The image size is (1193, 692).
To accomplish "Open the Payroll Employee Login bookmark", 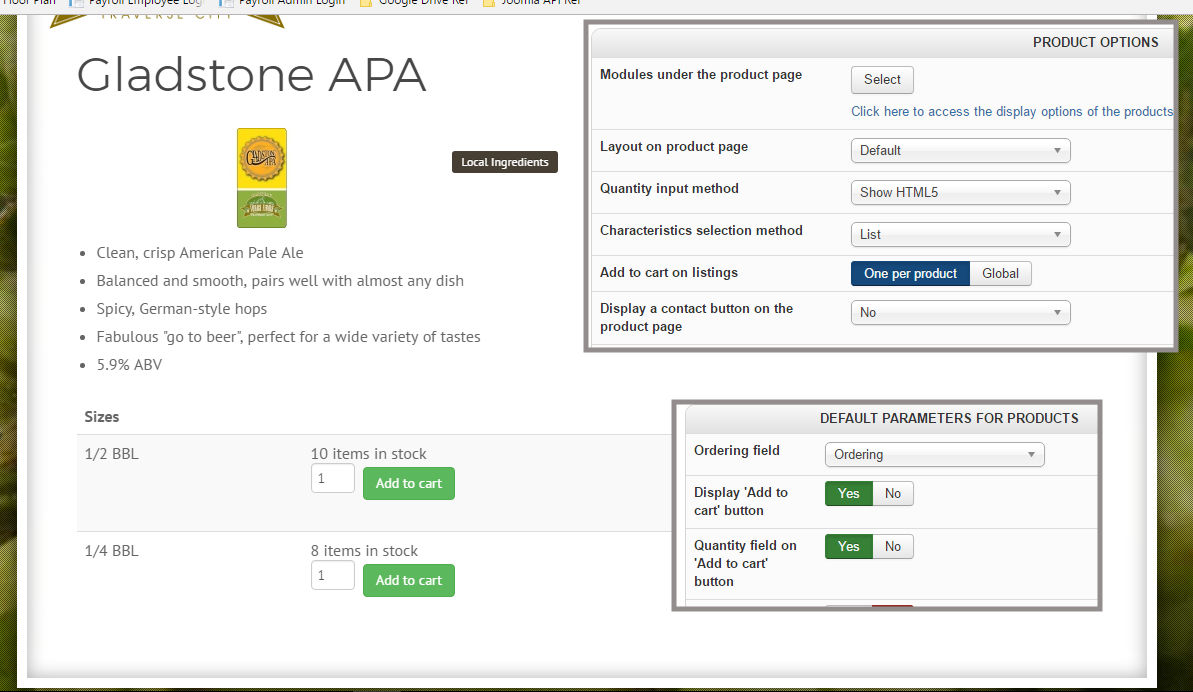I will click(x=135, y=3).
